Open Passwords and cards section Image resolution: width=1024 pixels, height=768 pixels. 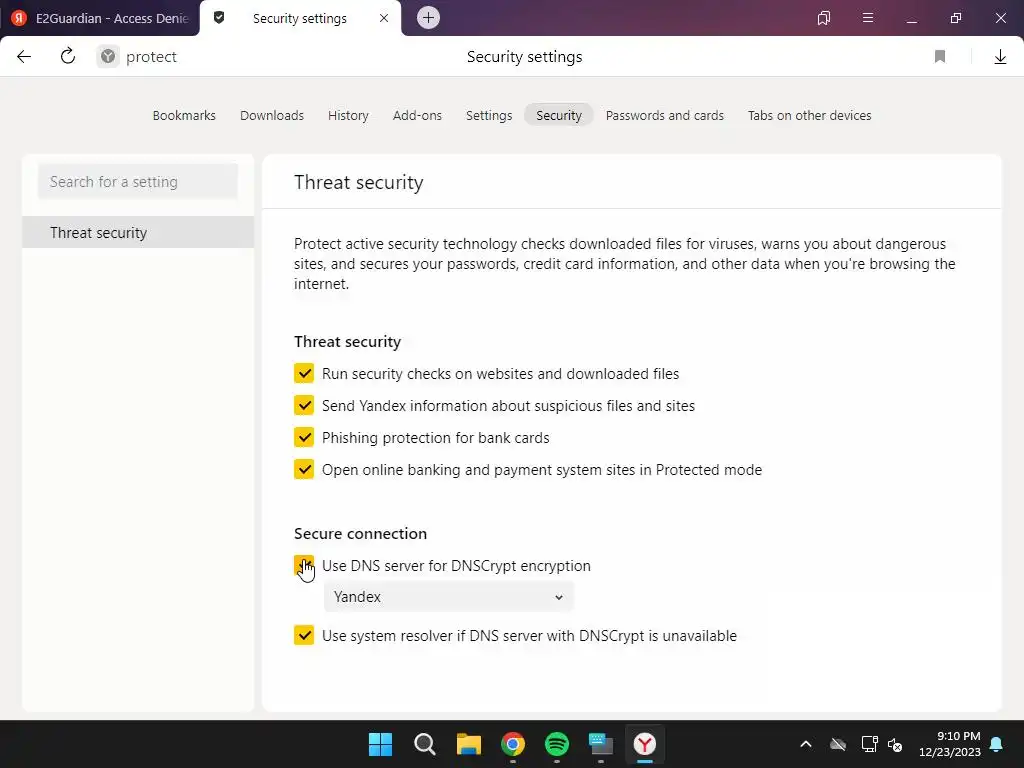(665, 116)
